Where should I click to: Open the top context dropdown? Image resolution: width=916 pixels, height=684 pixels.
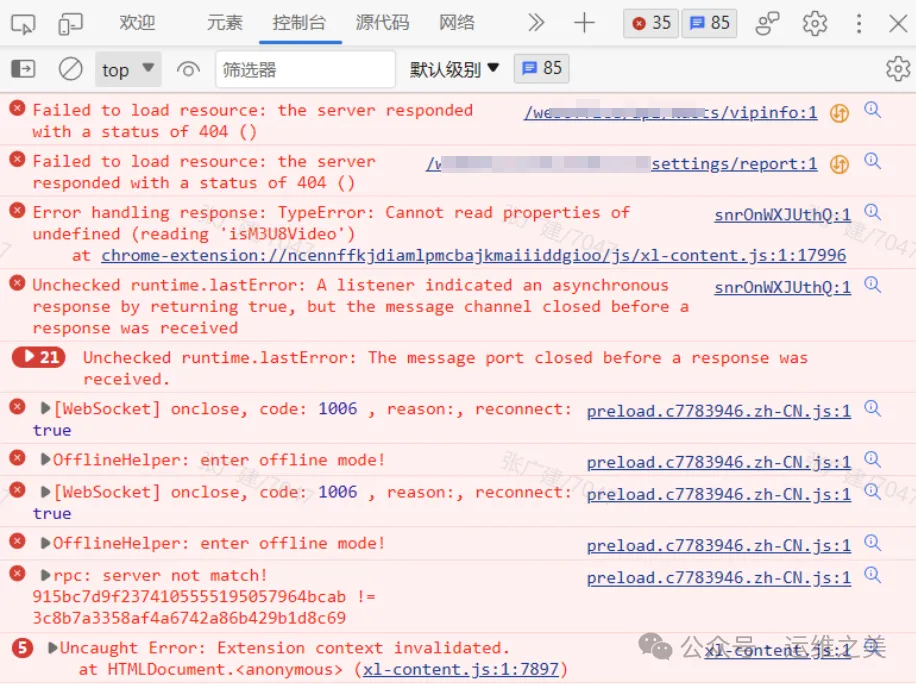[128, 69]
